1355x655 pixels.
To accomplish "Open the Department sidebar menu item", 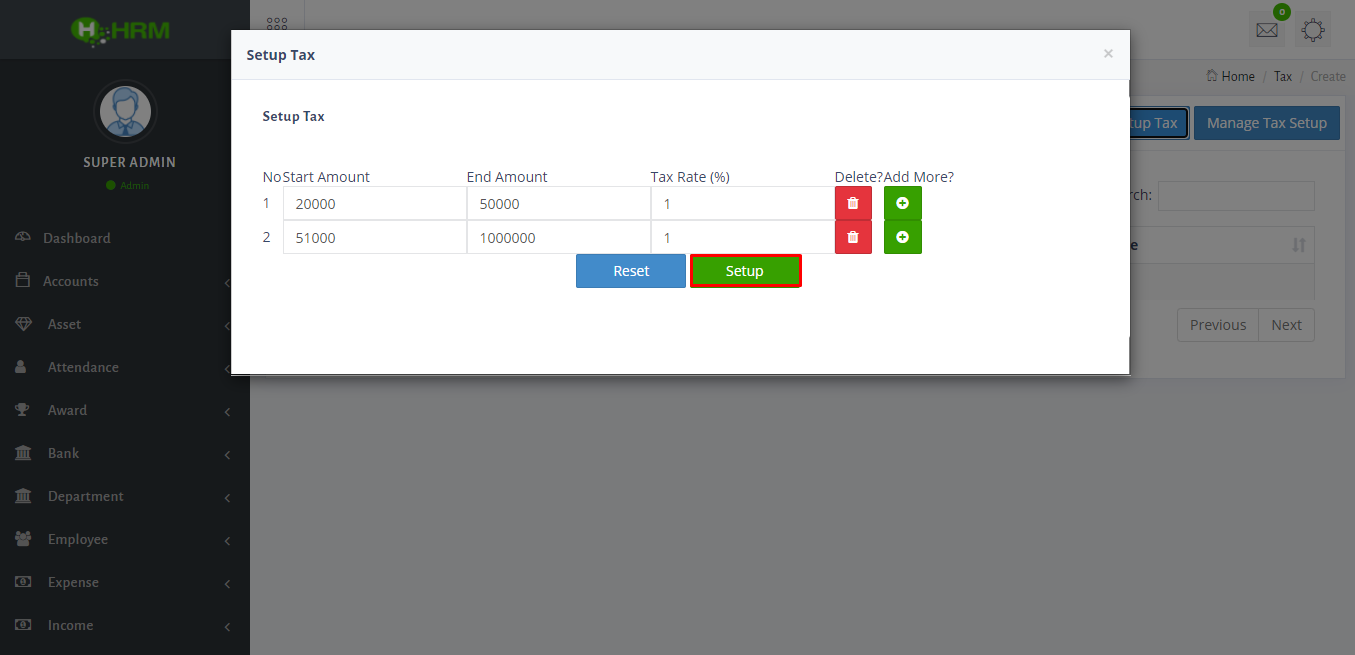I will pos(85,496).
